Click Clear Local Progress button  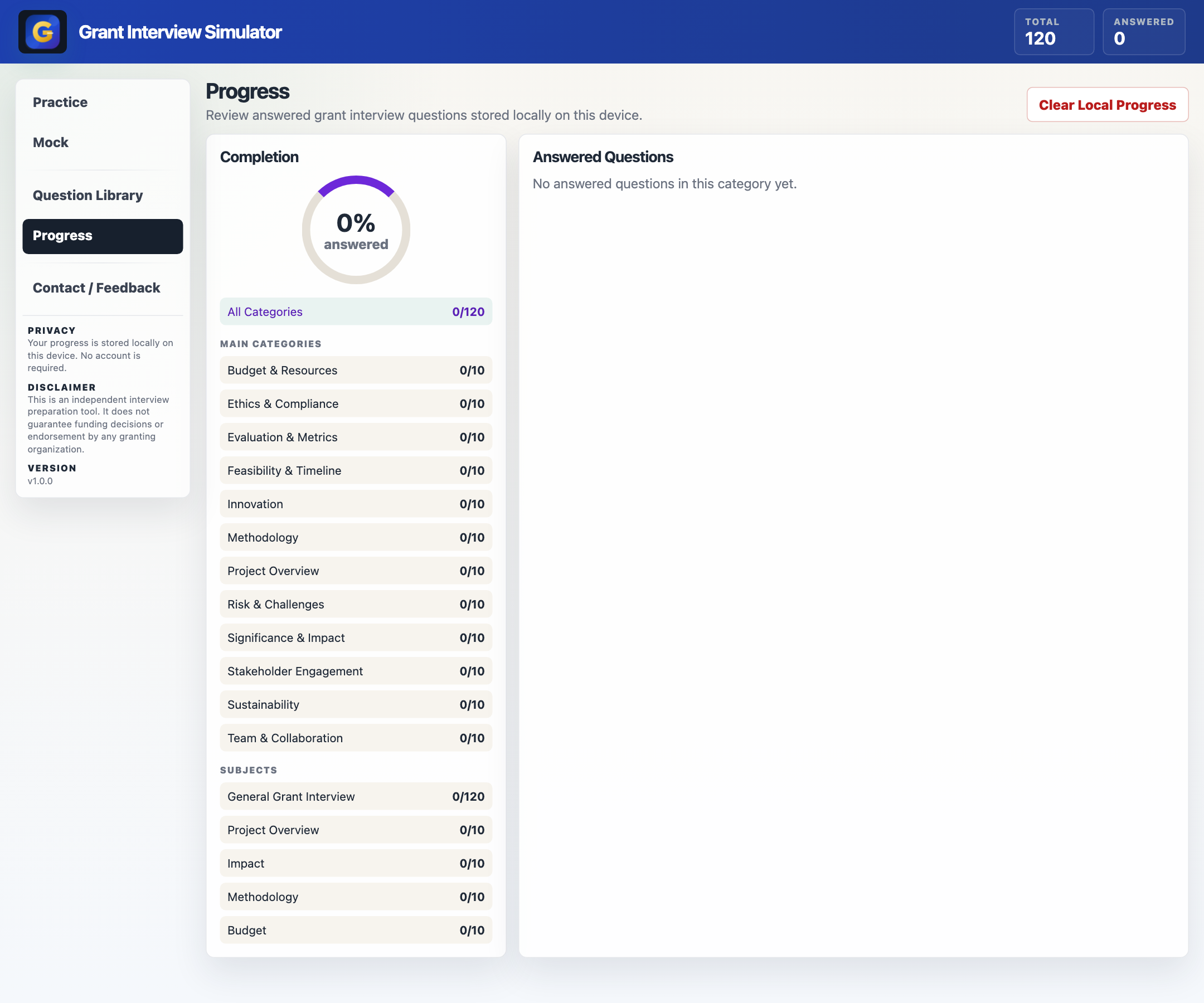coord(1107,105)
